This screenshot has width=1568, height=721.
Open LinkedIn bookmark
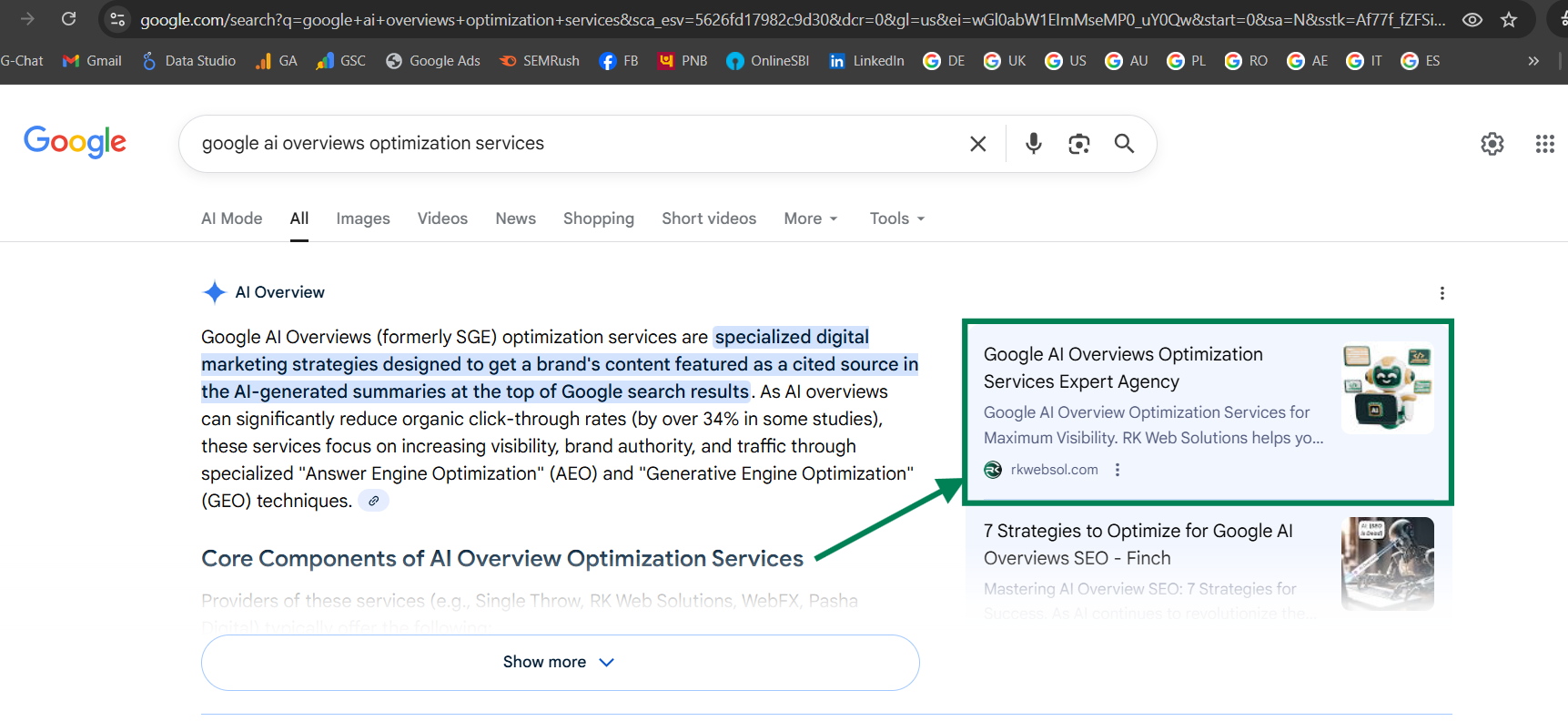[866, 61]
